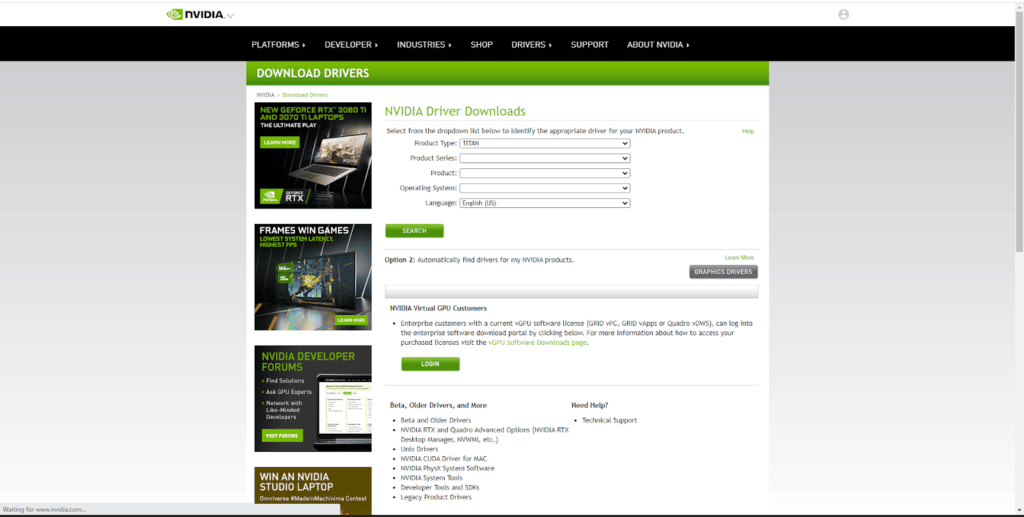Open the Drivers menu
This screenshot has height=517, width=1024.
[531, 44]
